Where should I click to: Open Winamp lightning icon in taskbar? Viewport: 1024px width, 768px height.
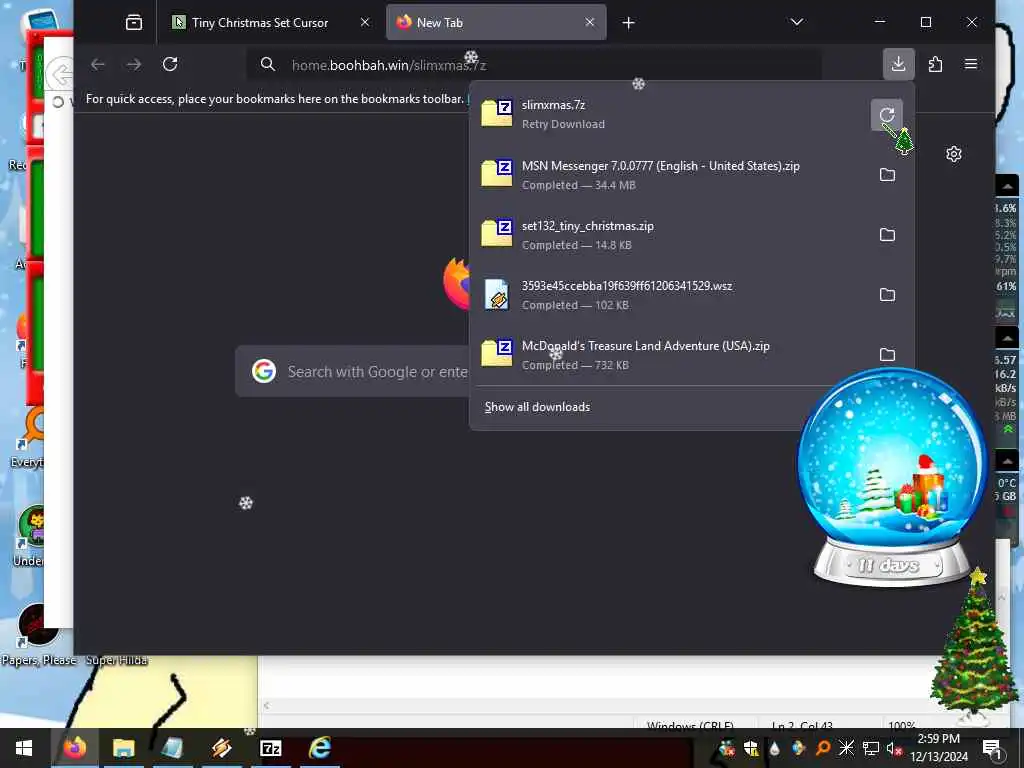click(x=221, y=748)
